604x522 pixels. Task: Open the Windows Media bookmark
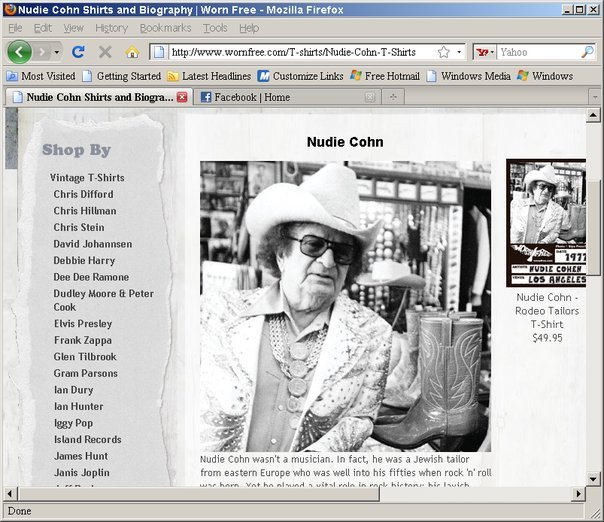tap(468, 76)
